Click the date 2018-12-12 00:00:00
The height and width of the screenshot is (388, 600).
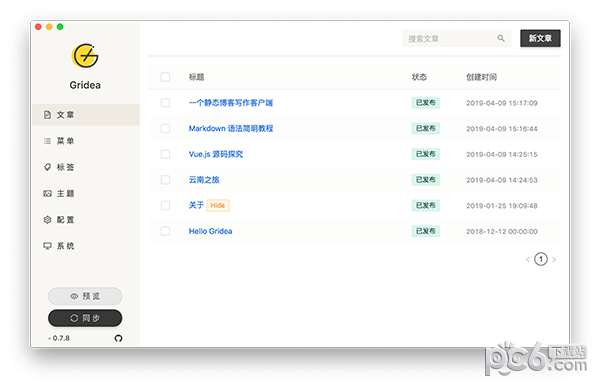coord(502,231)
